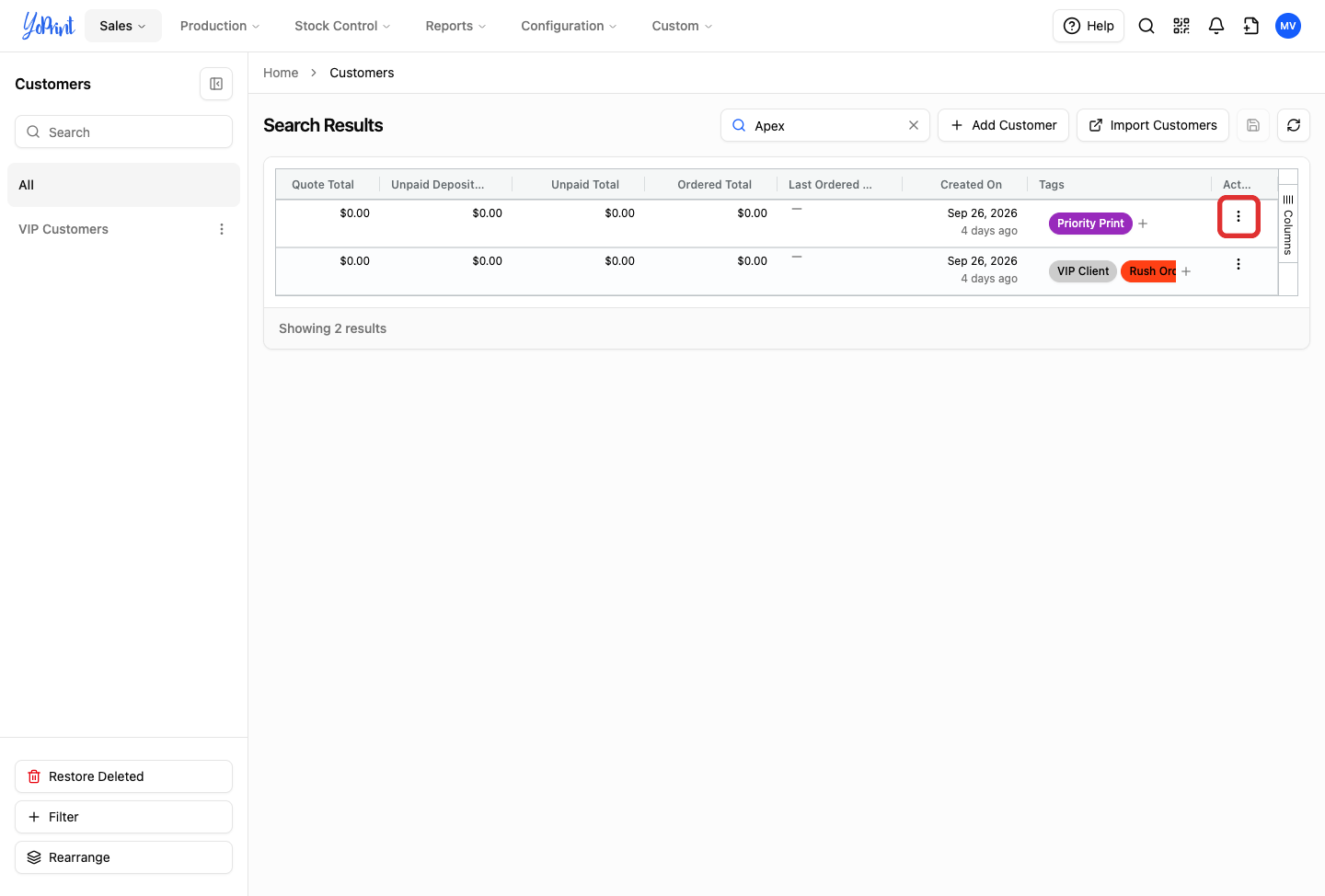Click the VIP Client tag
This screenshot has width=1325, height=896.
pyautogui.click(x=1083, y=271)
